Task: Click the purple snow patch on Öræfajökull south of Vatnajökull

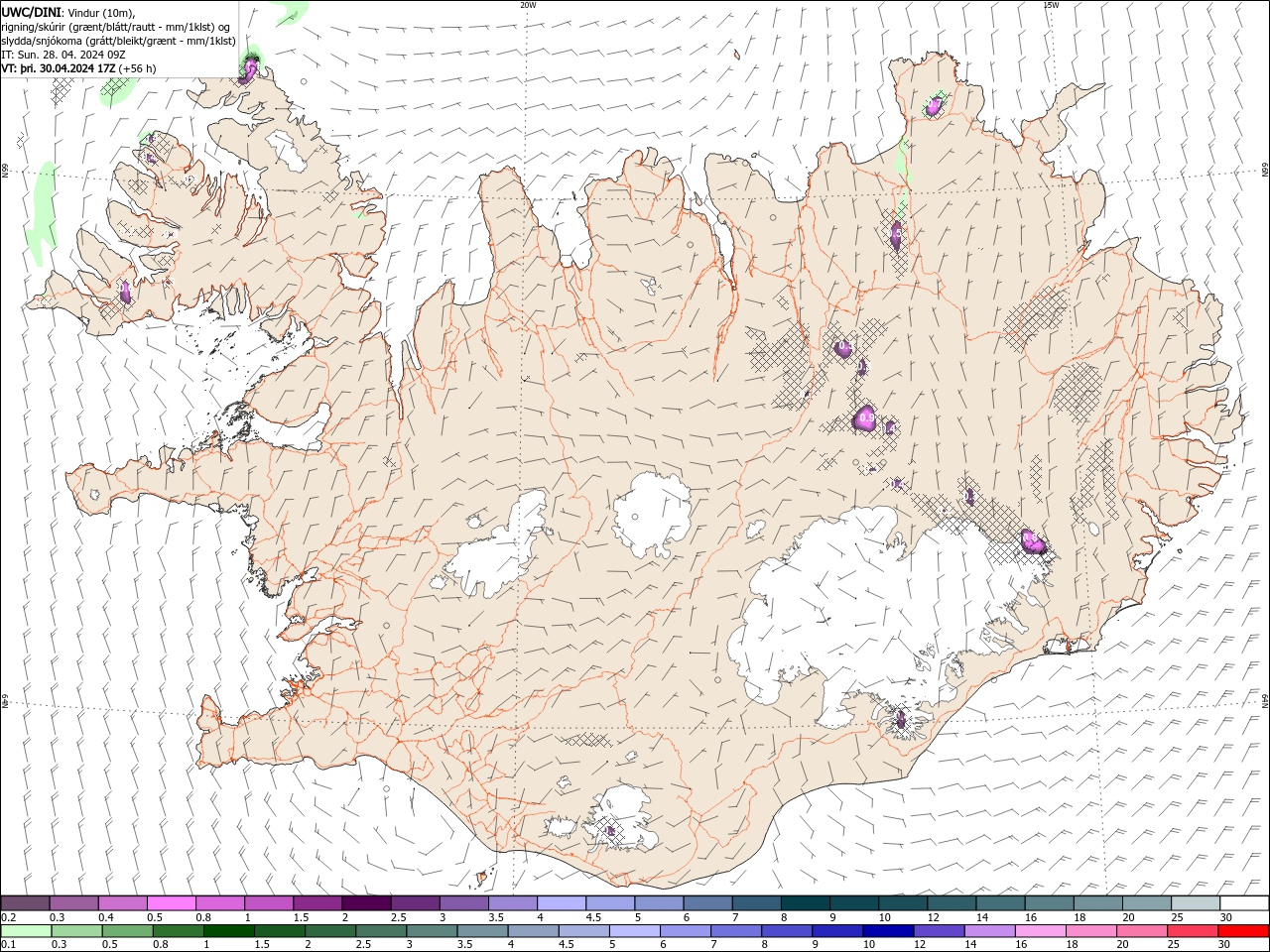Action: coord(901,720)
